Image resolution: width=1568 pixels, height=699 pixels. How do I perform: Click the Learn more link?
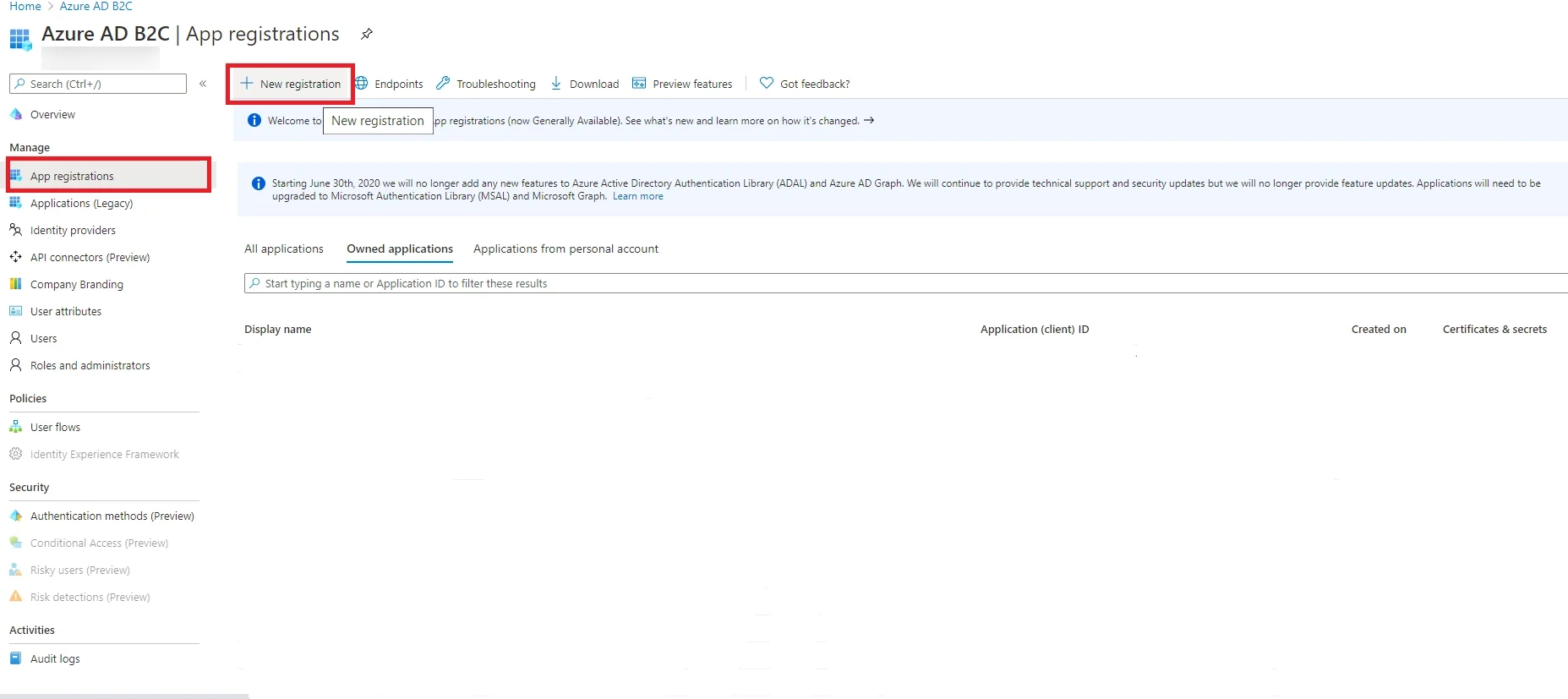[x=638, y=196]
